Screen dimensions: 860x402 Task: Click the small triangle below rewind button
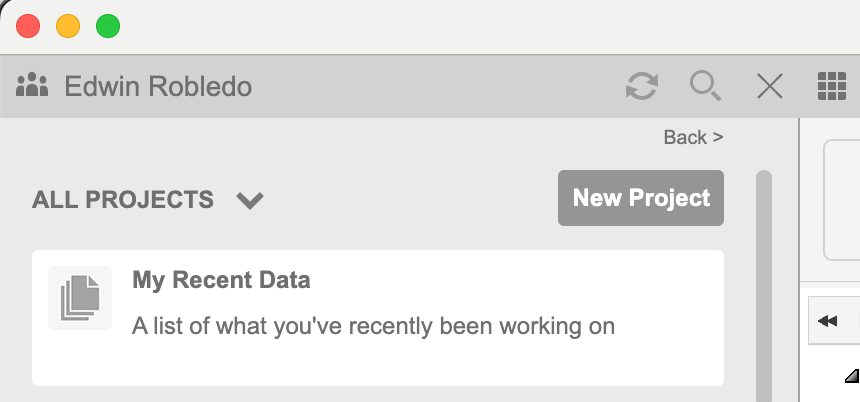(x=851, y=376)
